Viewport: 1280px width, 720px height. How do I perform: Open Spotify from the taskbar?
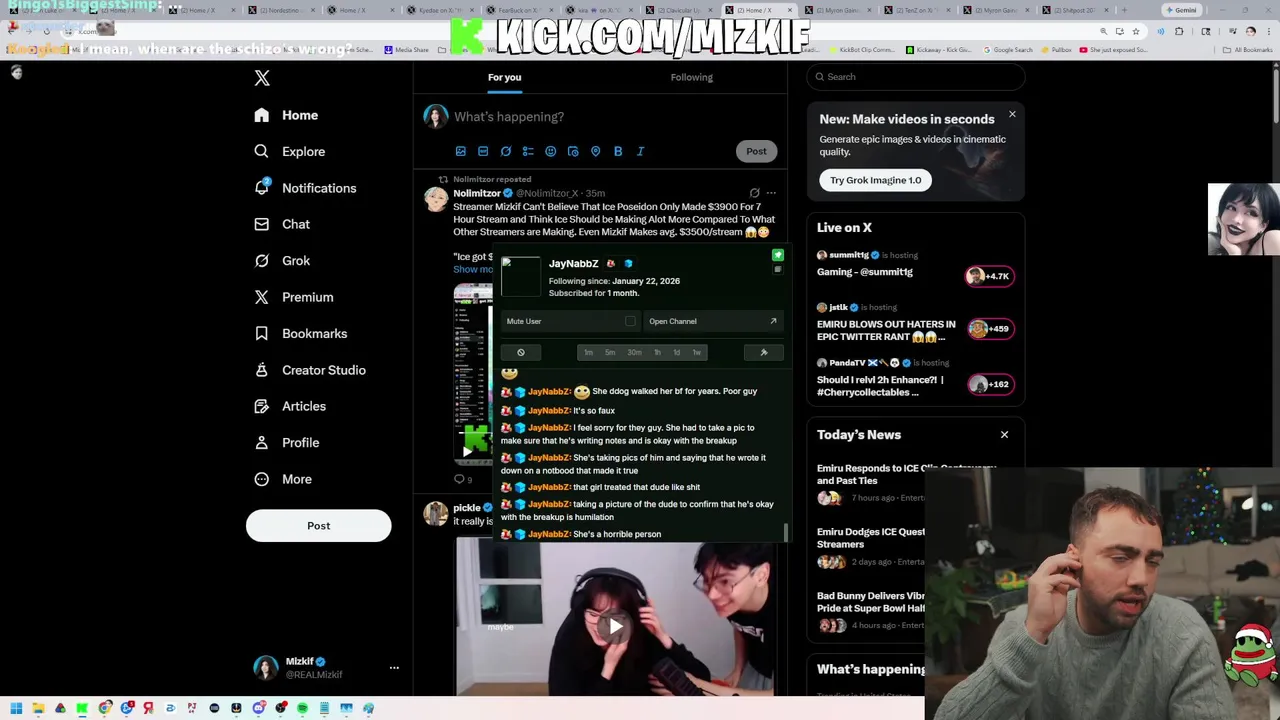(x=302, y=708)
